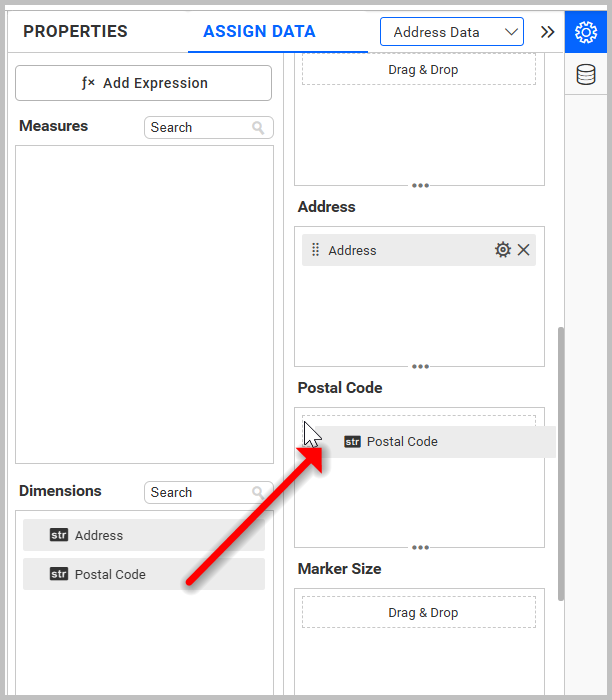Remove the Address field with X icon
This screenshot has height=700, width=612.
click(x=524, y=250)
